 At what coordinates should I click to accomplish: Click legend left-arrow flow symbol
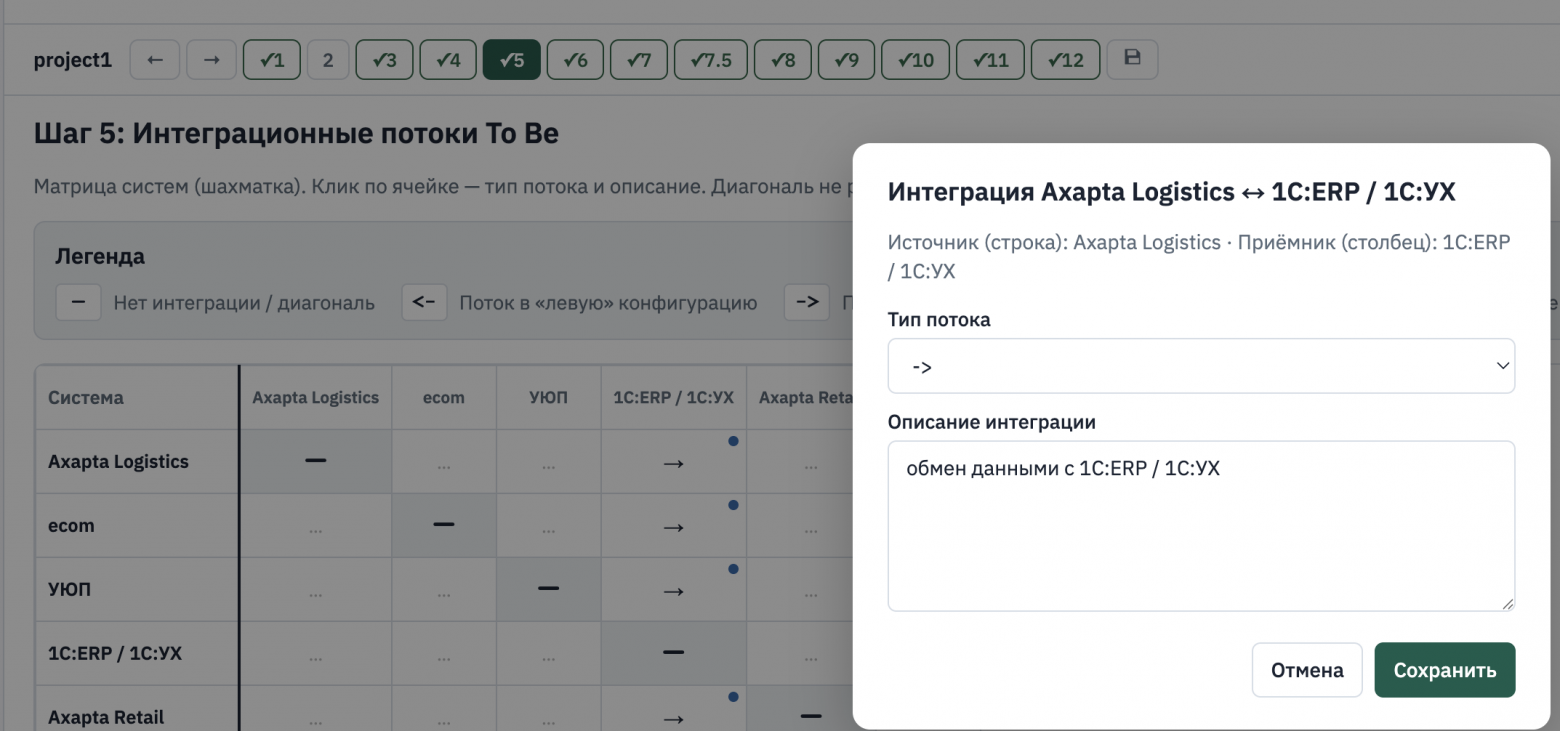click(424, 302)
